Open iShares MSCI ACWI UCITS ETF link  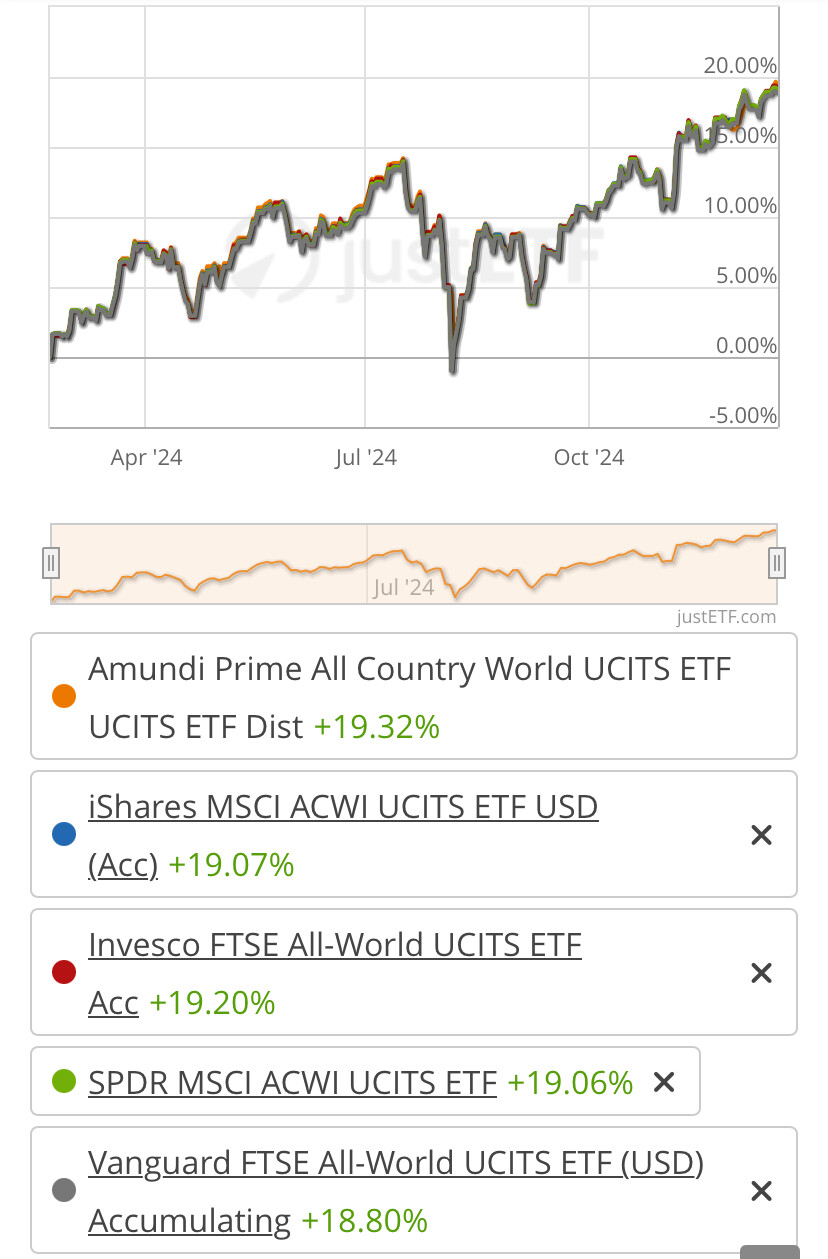(343, 807)
